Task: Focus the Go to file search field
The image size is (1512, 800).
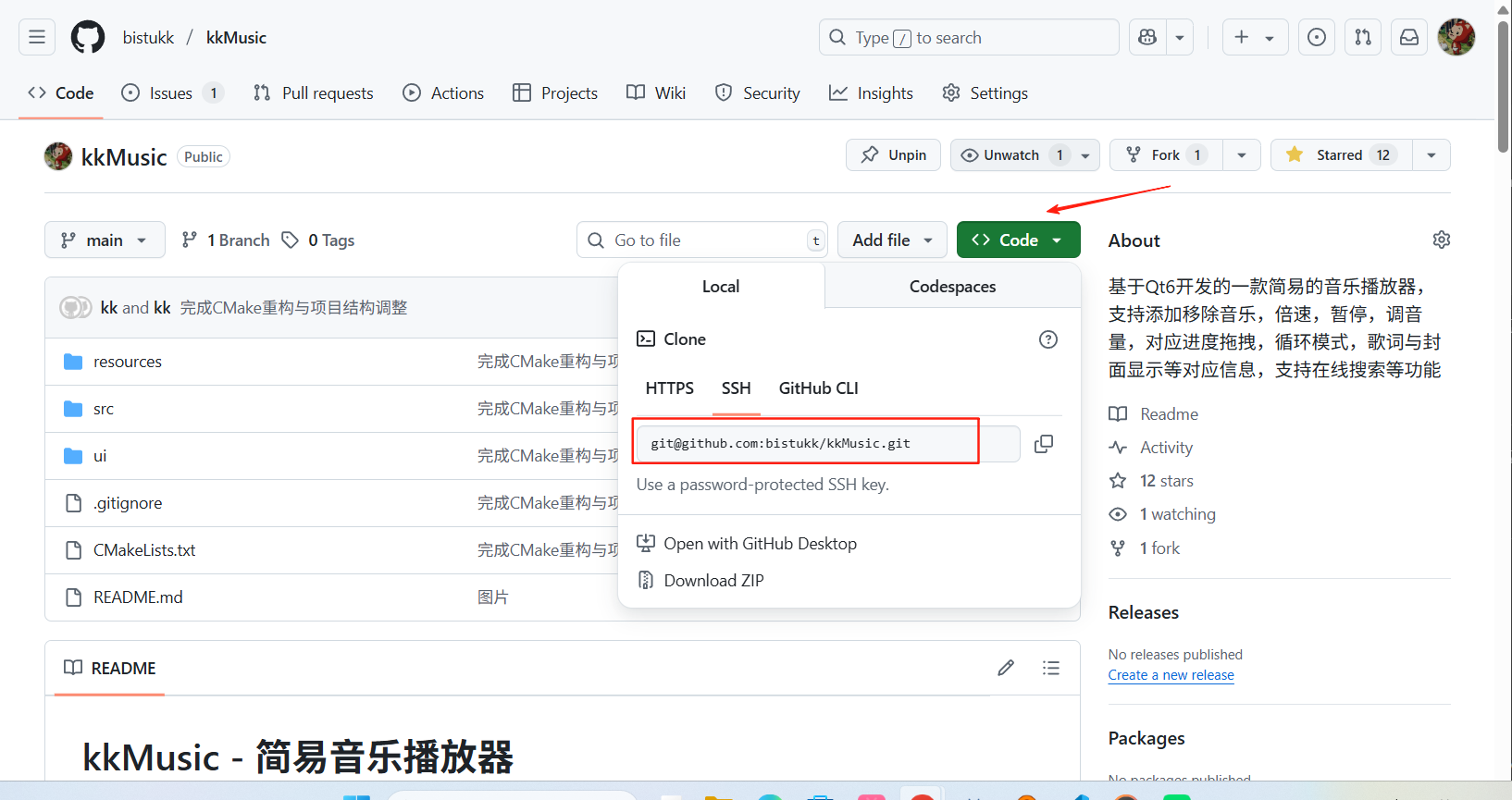Action: coord(702,240)
